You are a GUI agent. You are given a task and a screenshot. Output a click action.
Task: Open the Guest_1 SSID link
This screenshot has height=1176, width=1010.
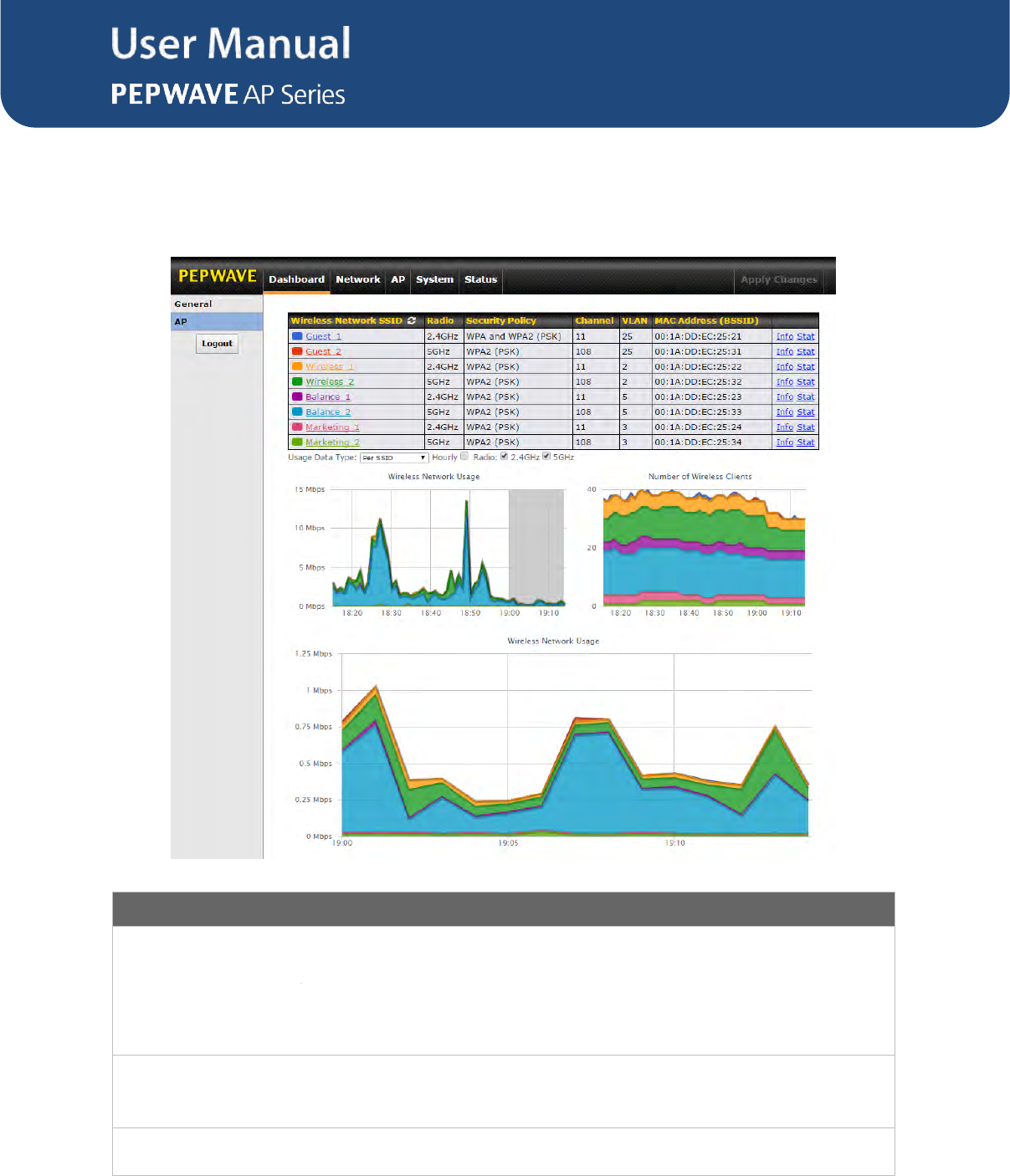coord(324,336)
